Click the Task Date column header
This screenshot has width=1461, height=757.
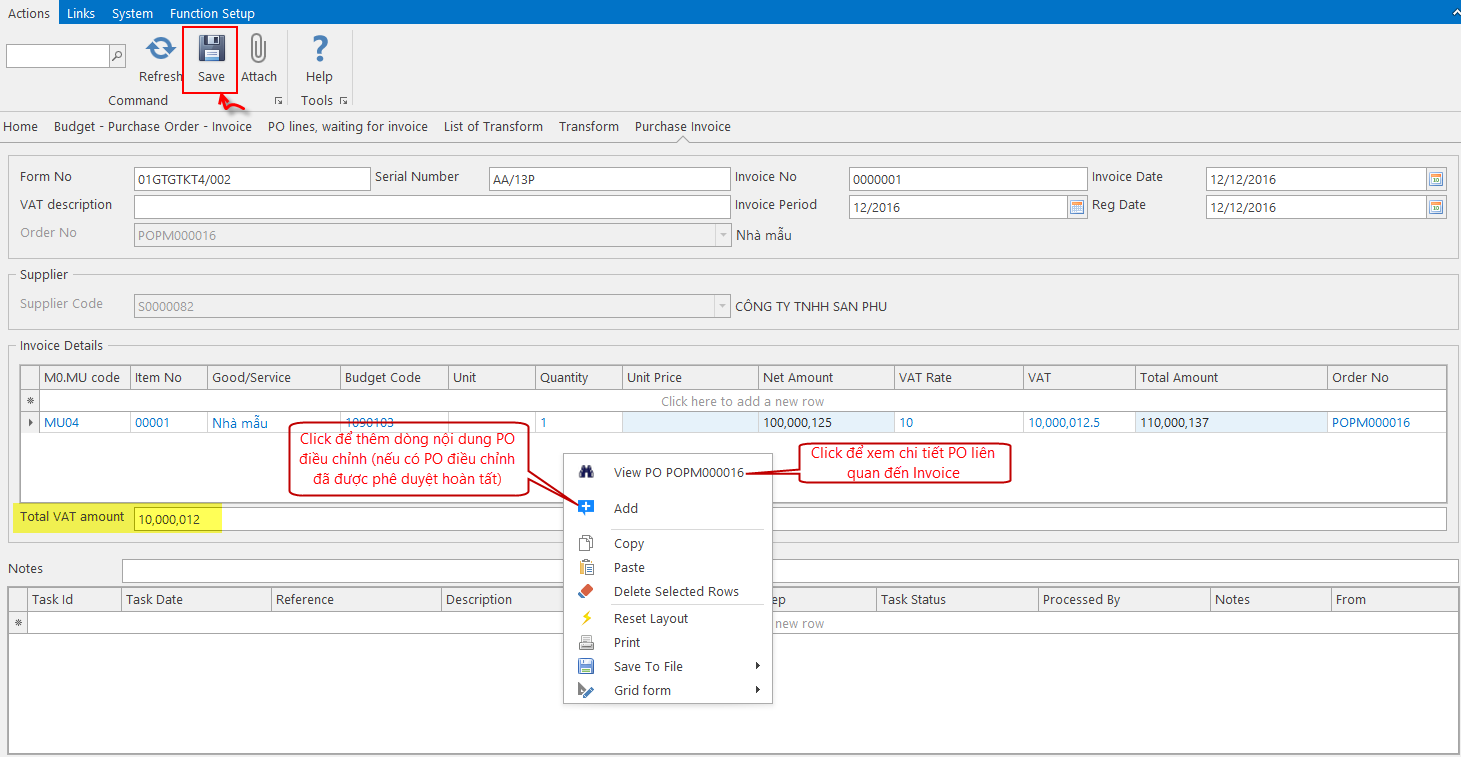(196, 600)
